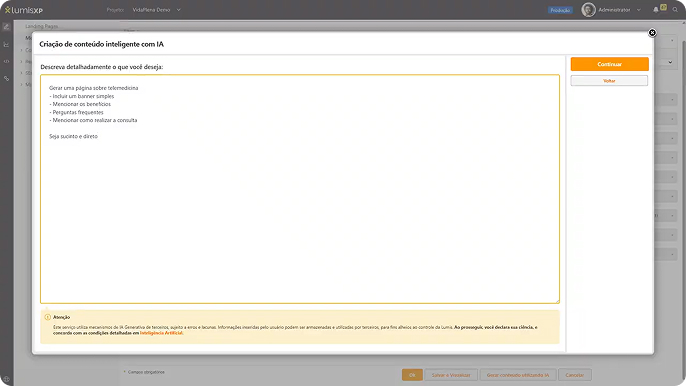This screenshot has height=386, width=686.
Task: Open the code brackets sidebar icon
Action: tap(6, 61)
